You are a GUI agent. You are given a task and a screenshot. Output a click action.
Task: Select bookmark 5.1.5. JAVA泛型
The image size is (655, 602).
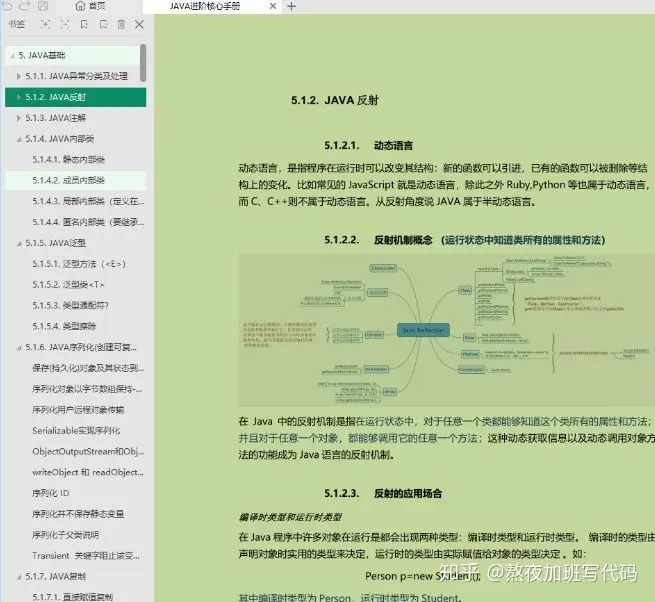point(56,243)
